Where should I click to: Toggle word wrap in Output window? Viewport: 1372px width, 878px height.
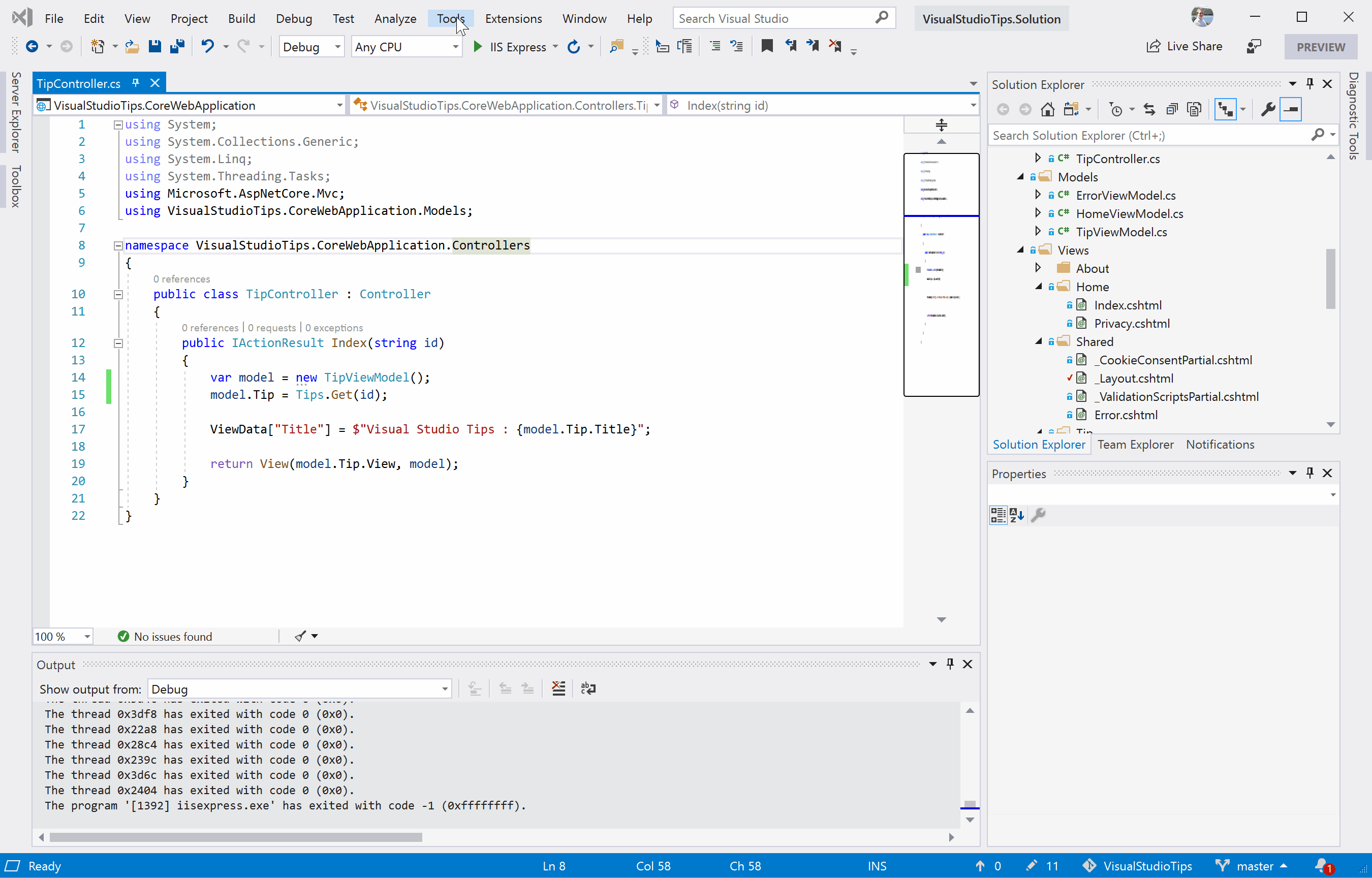click(x=588, y=688)
